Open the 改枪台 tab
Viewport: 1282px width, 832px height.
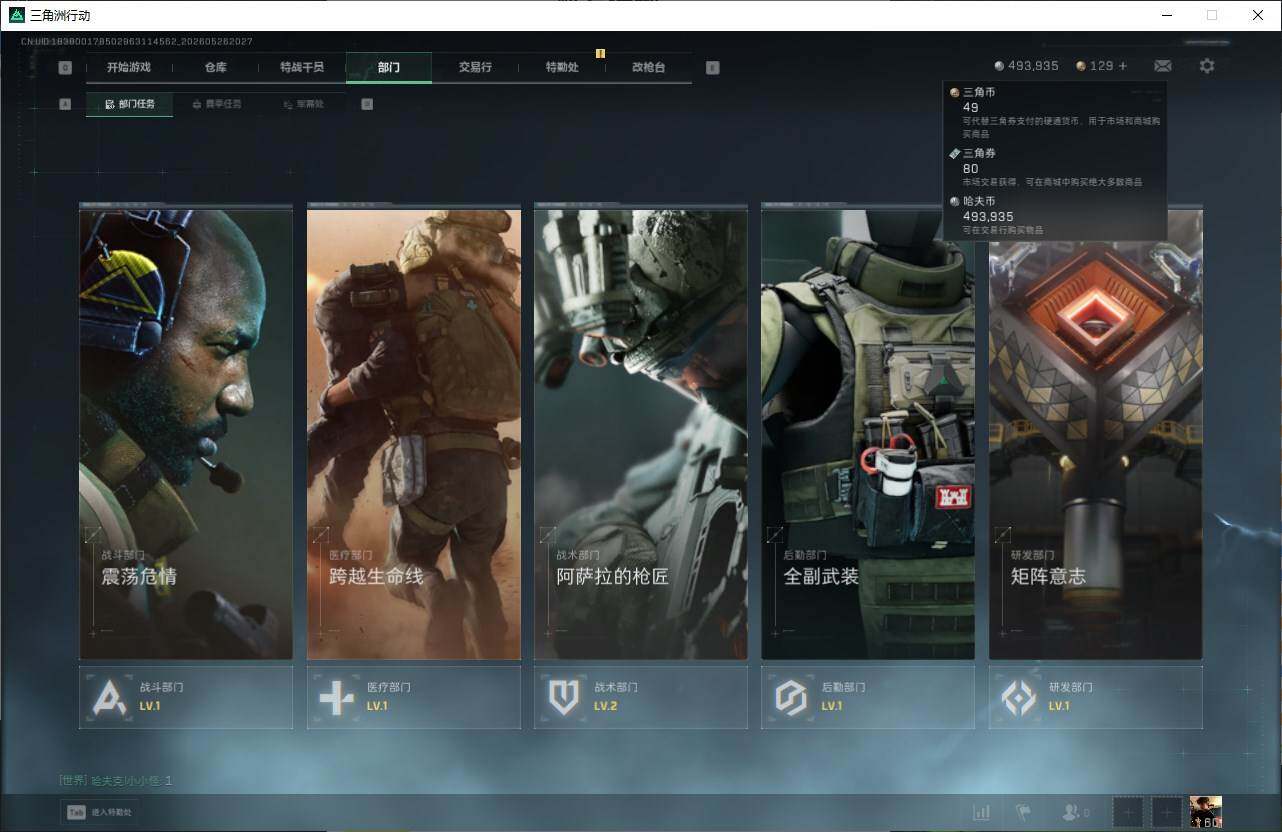[648, 68]
